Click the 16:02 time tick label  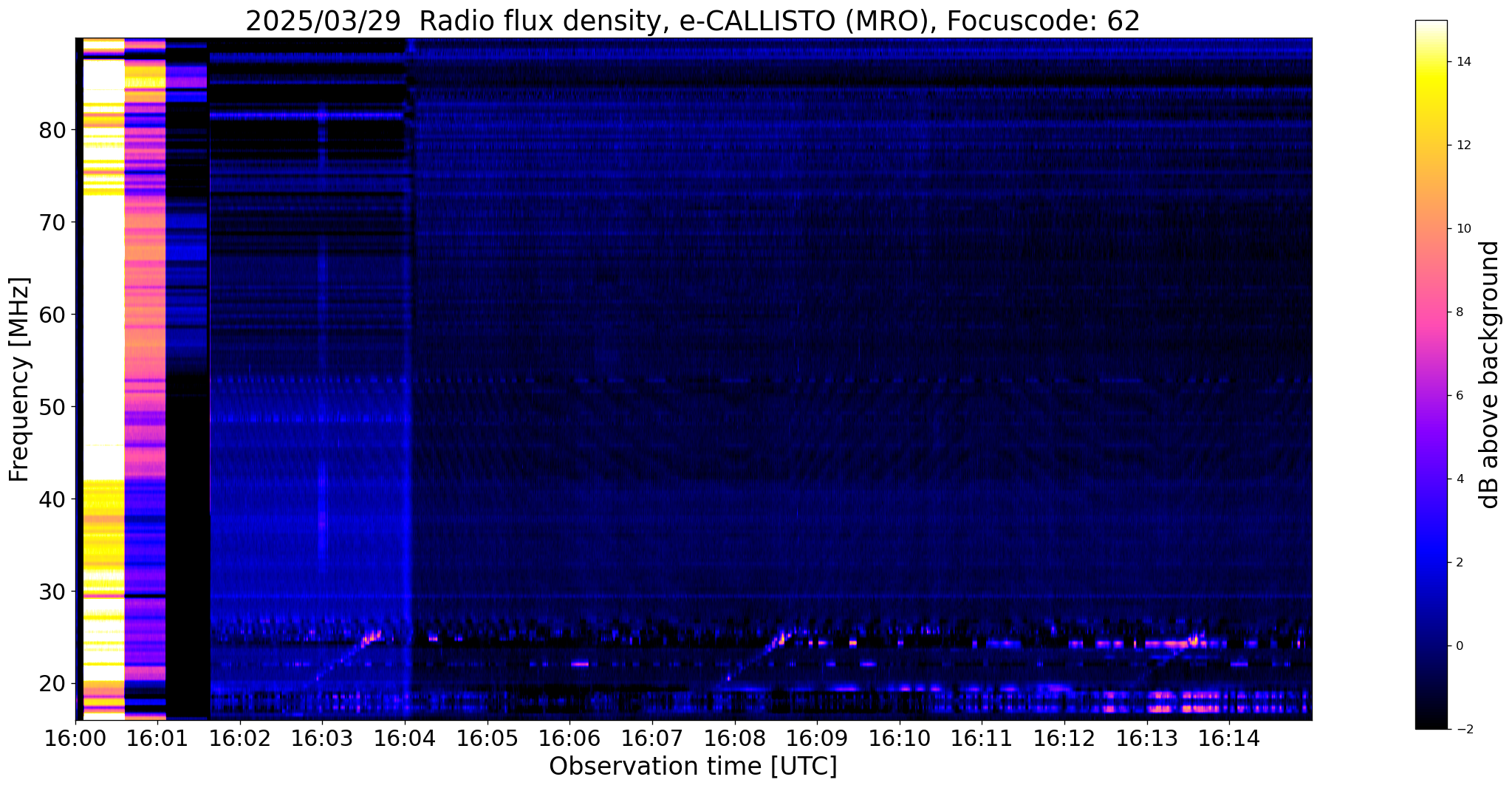(239, 738)
